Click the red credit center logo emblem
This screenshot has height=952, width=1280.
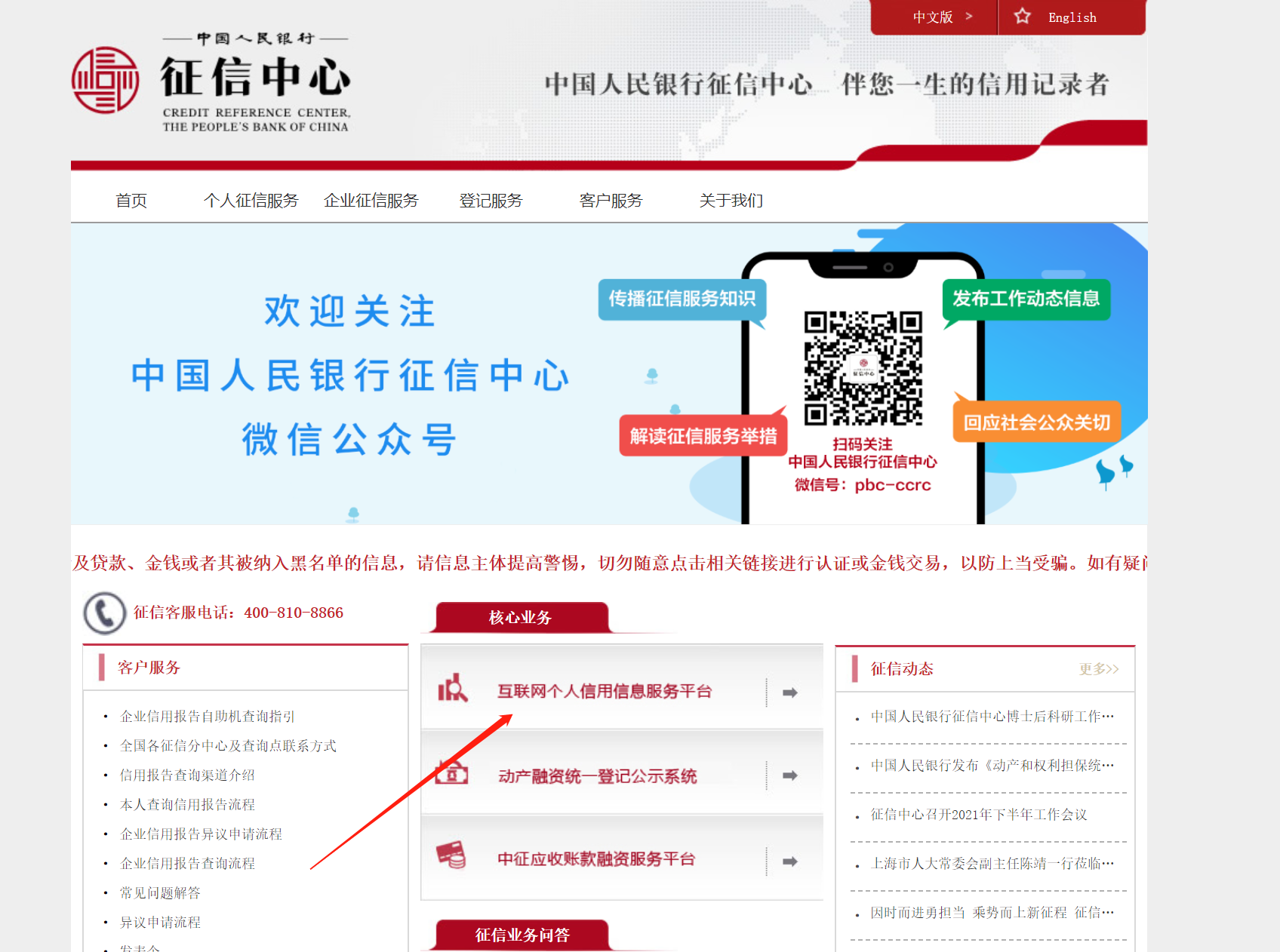tap(105, 80)
